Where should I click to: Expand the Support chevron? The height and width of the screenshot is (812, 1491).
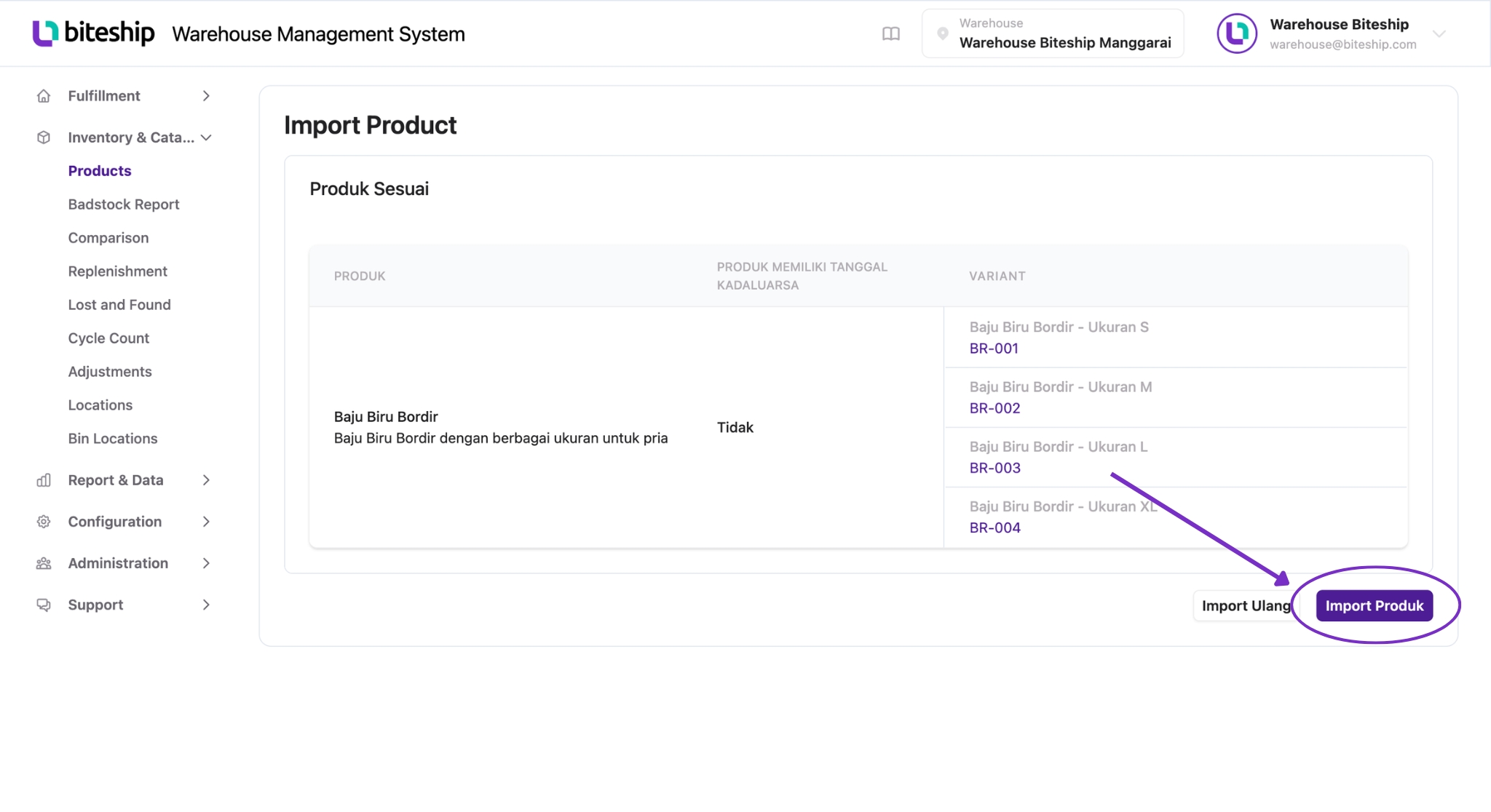(x=206, y=605)
